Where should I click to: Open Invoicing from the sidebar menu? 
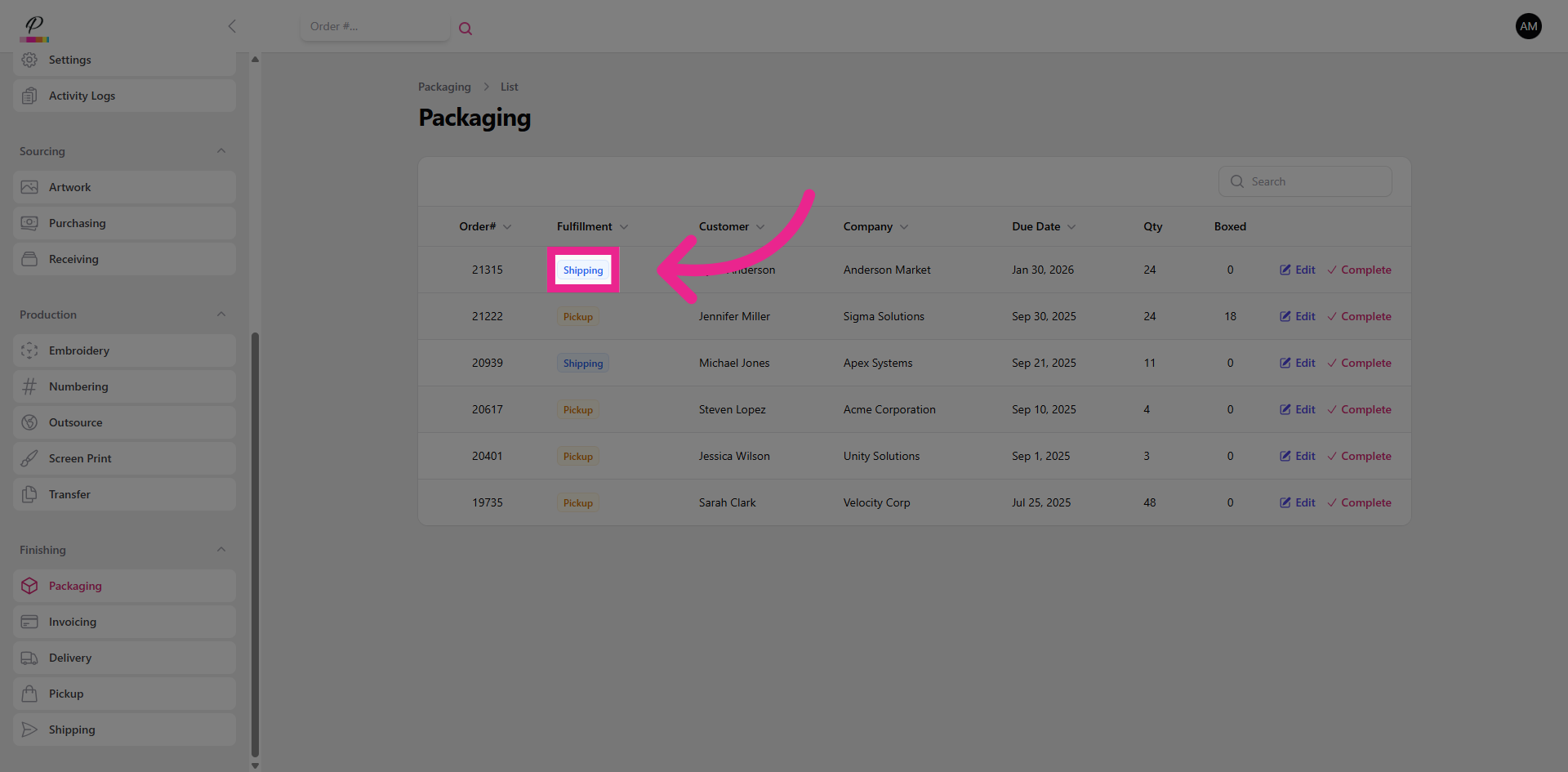pyautogui.click(x=73, y=622)
